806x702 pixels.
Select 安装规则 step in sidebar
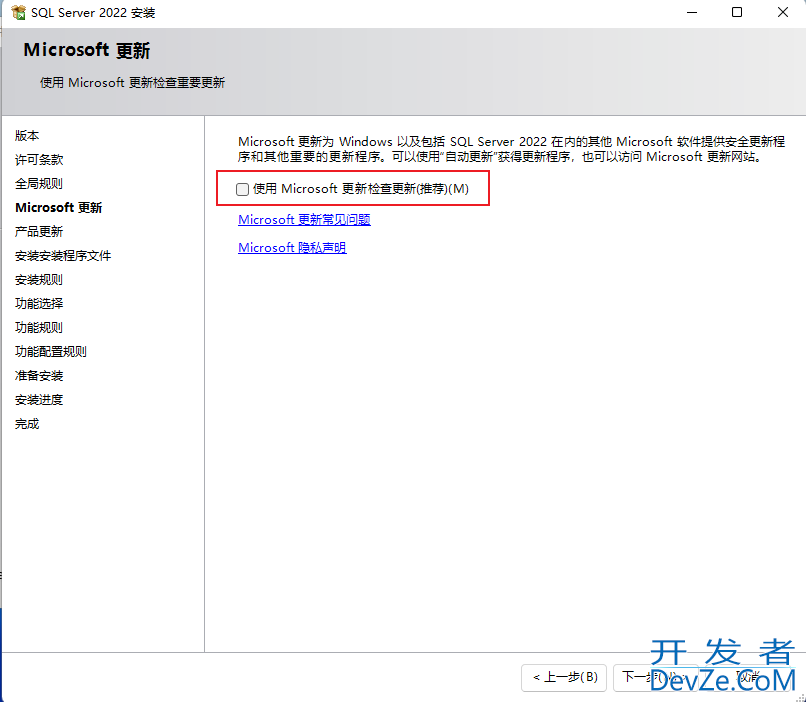pos(39,280)
